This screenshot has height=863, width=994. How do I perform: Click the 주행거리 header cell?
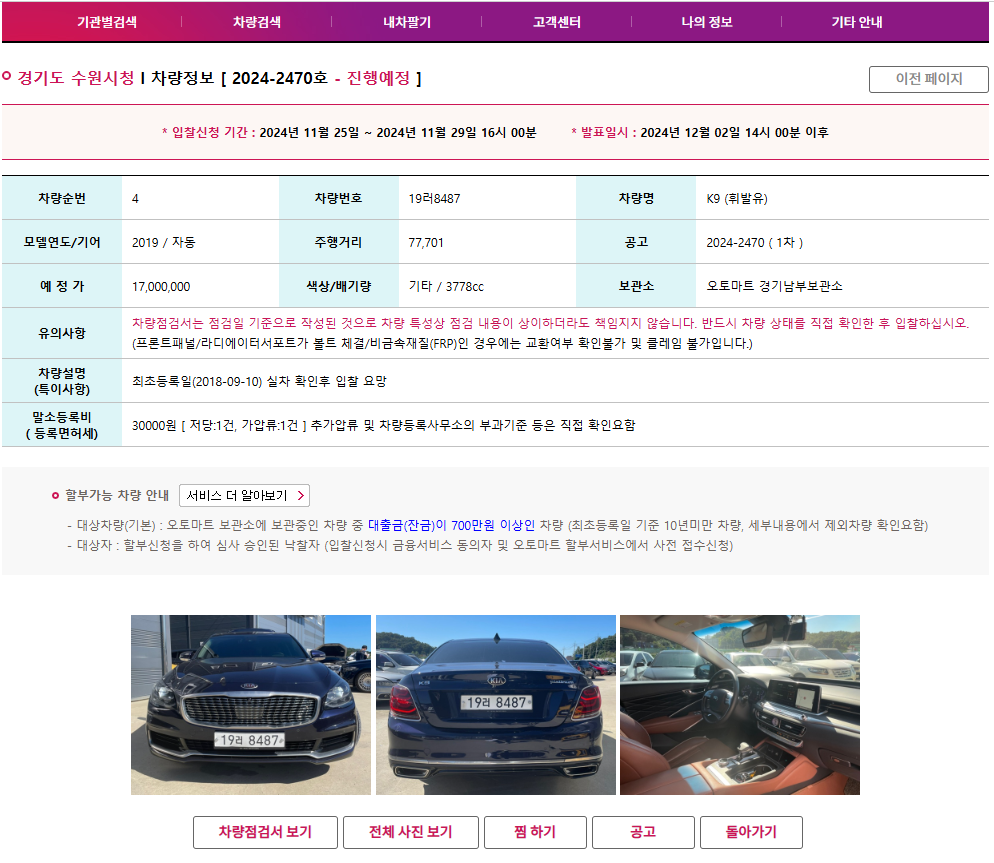[x=339, y=242]
